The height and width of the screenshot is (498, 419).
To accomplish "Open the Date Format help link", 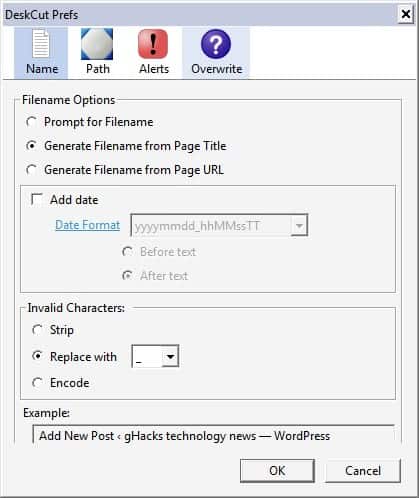I will click(87, 225).
